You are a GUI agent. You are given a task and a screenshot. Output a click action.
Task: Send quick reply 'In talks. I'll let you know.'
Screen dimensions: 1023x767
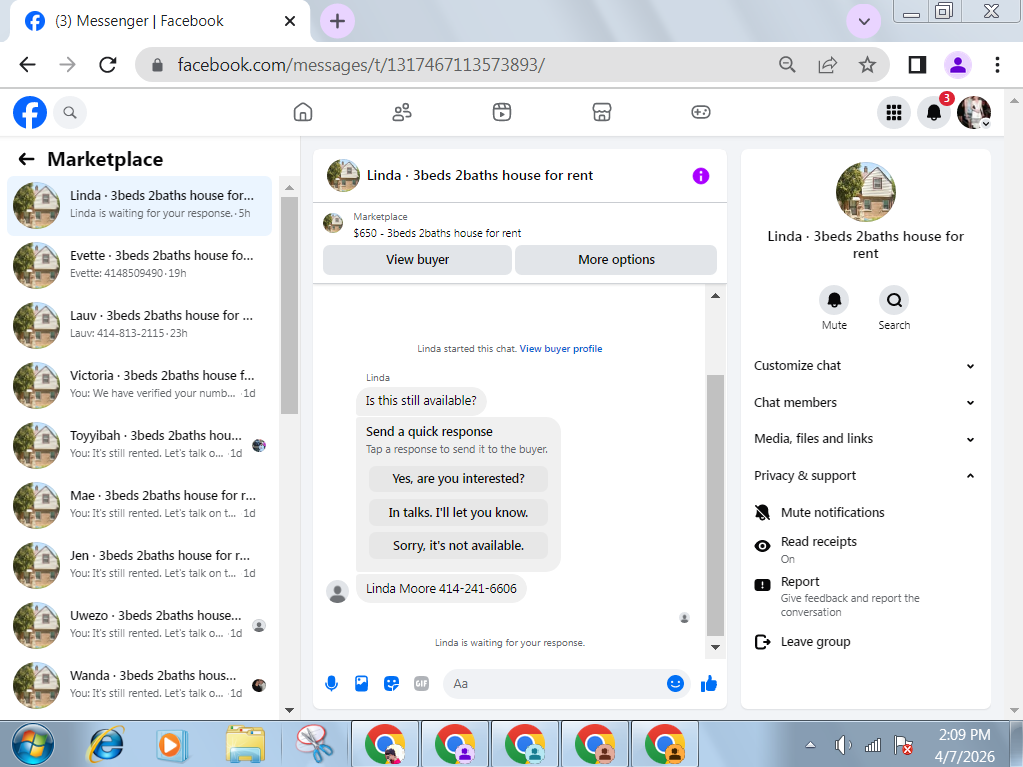(458, 513)
